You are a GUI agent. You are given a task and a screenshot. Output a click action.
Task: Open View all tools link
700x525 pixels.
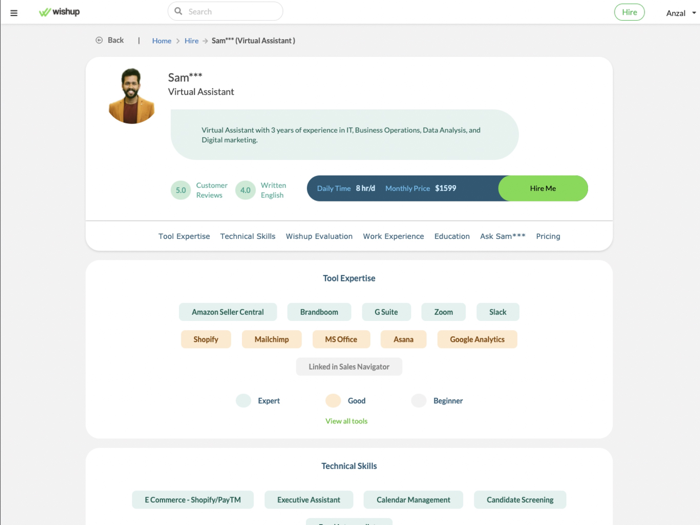346,421
